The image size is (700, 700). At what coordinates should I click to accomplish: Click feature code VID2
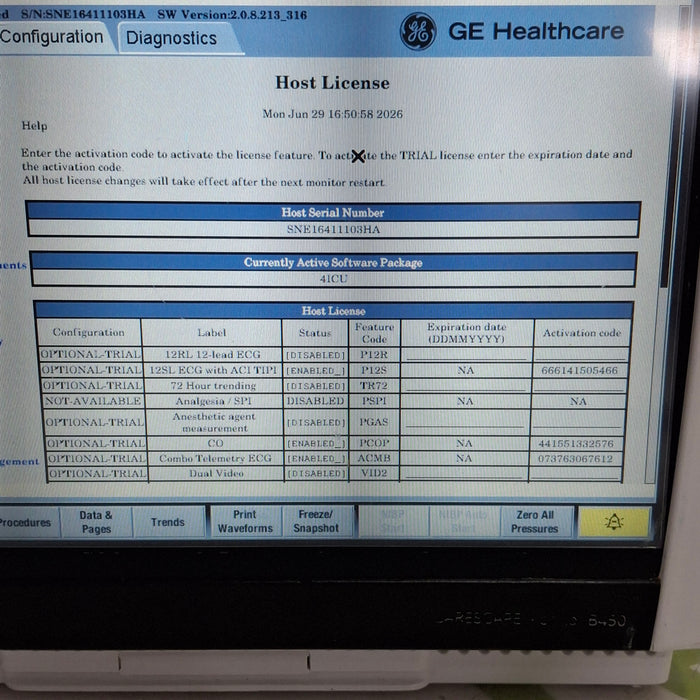[374, 473]
